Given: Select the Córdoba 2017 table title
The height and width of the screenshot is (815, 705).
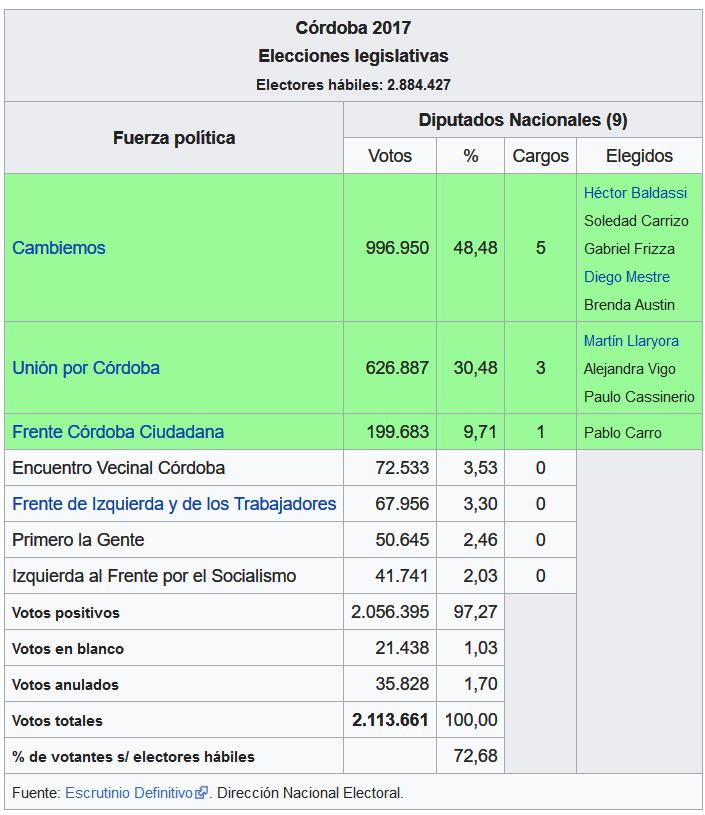Looking at the screenshot, I should (353, 28).
